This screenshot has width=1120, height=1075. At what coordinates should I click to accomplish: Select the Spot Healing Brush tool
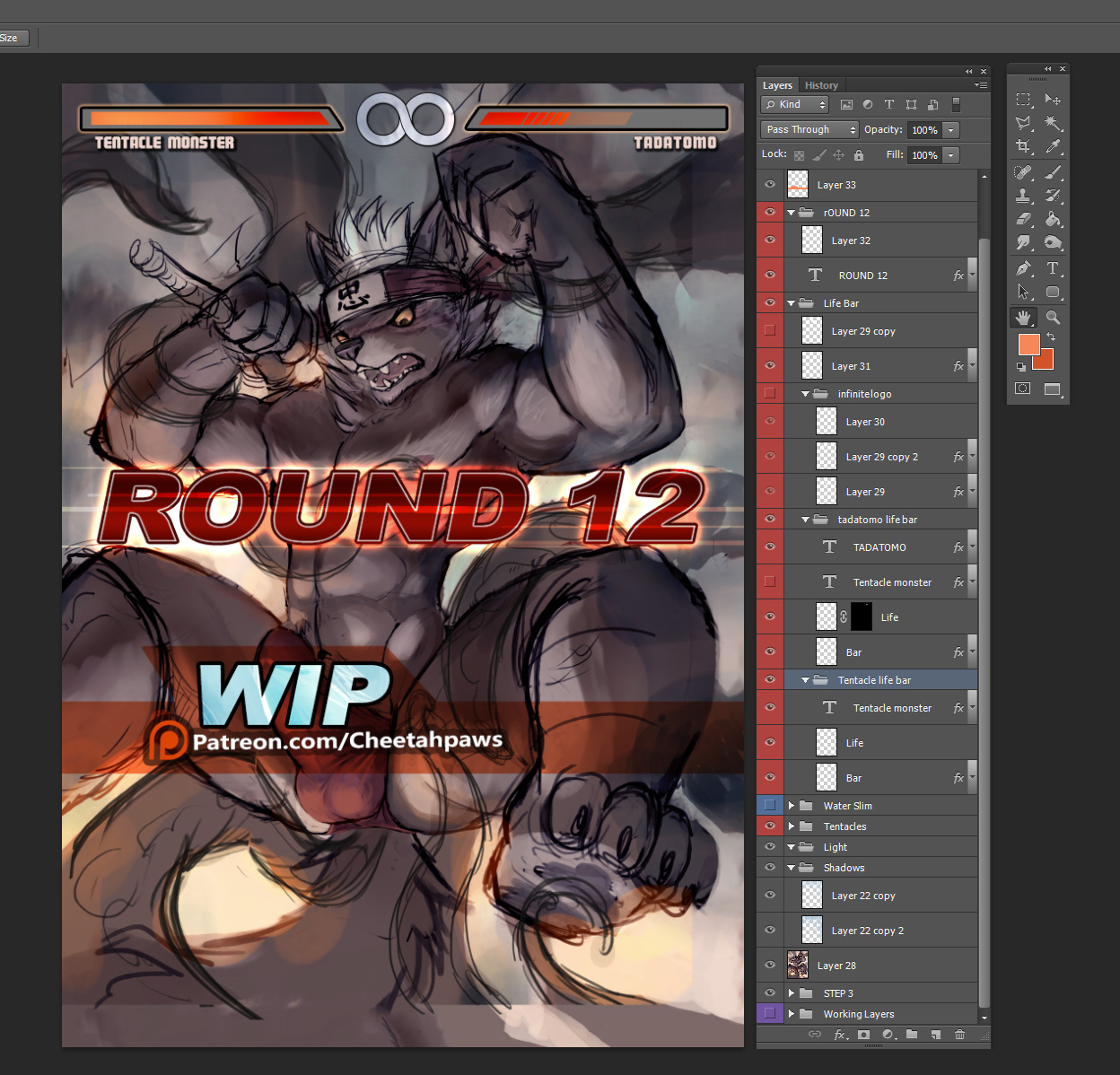(x=1023, y=171)
